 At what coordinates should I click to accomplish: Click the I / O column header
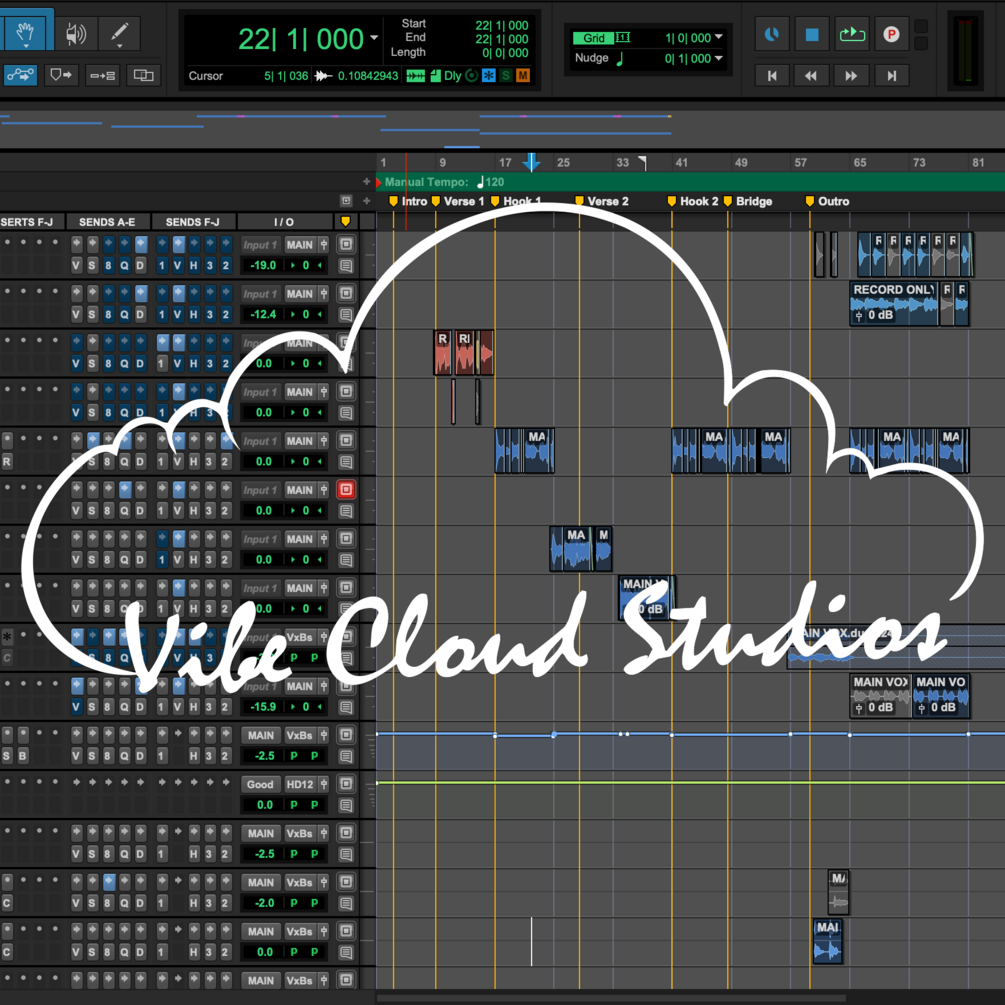(x=284, y=222)
